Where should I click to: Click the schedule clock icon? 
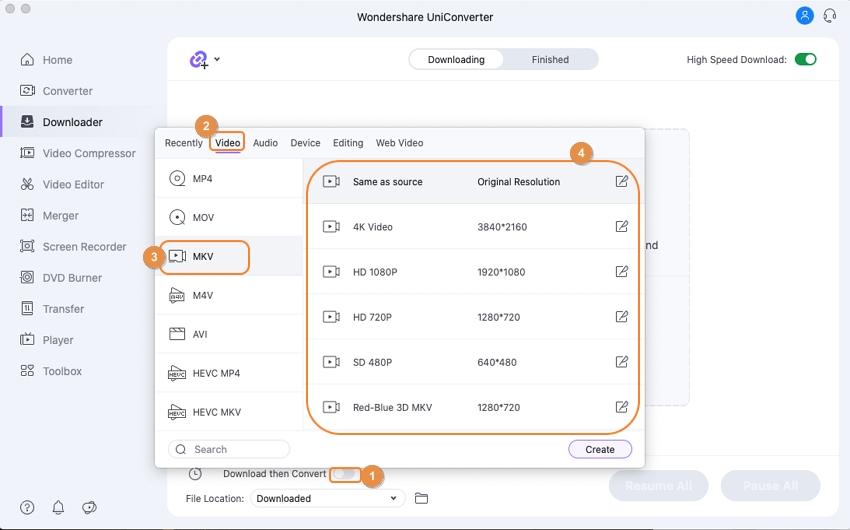click(x=195, y=474)
